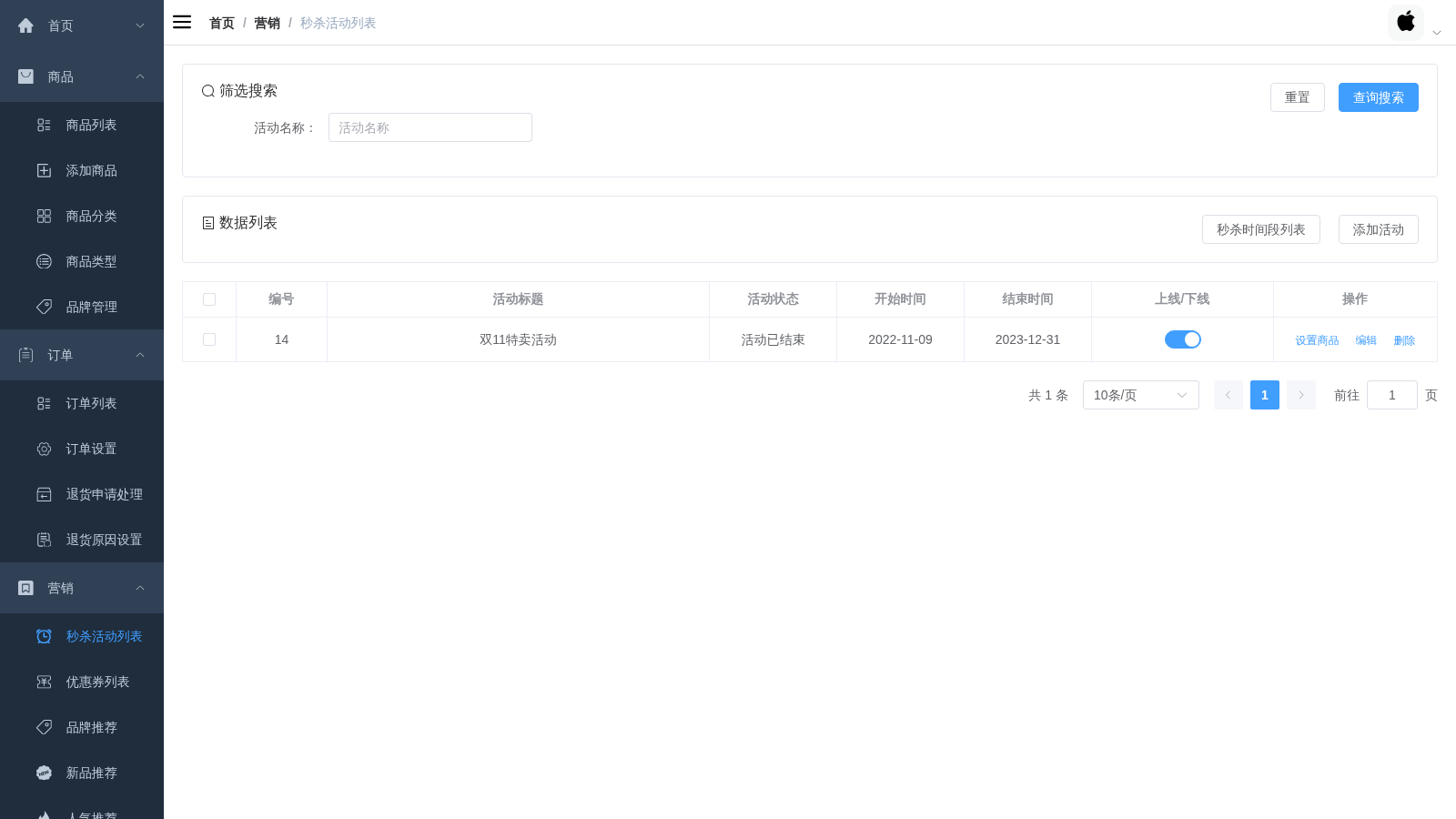Click the 商品 shopping bag icon
The image size is (1456, 819).
25,76
